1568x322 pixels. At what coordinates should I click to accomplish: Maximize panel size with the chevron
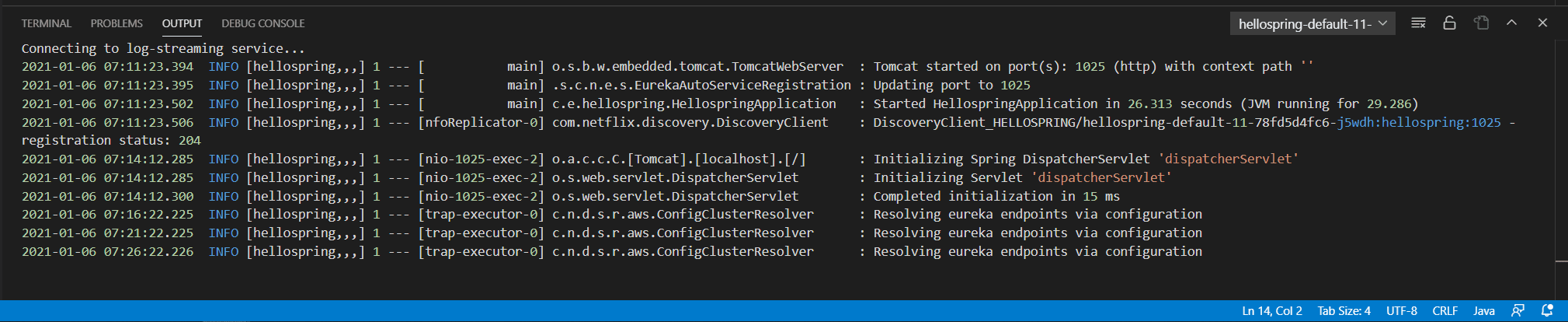point(1511,23)
